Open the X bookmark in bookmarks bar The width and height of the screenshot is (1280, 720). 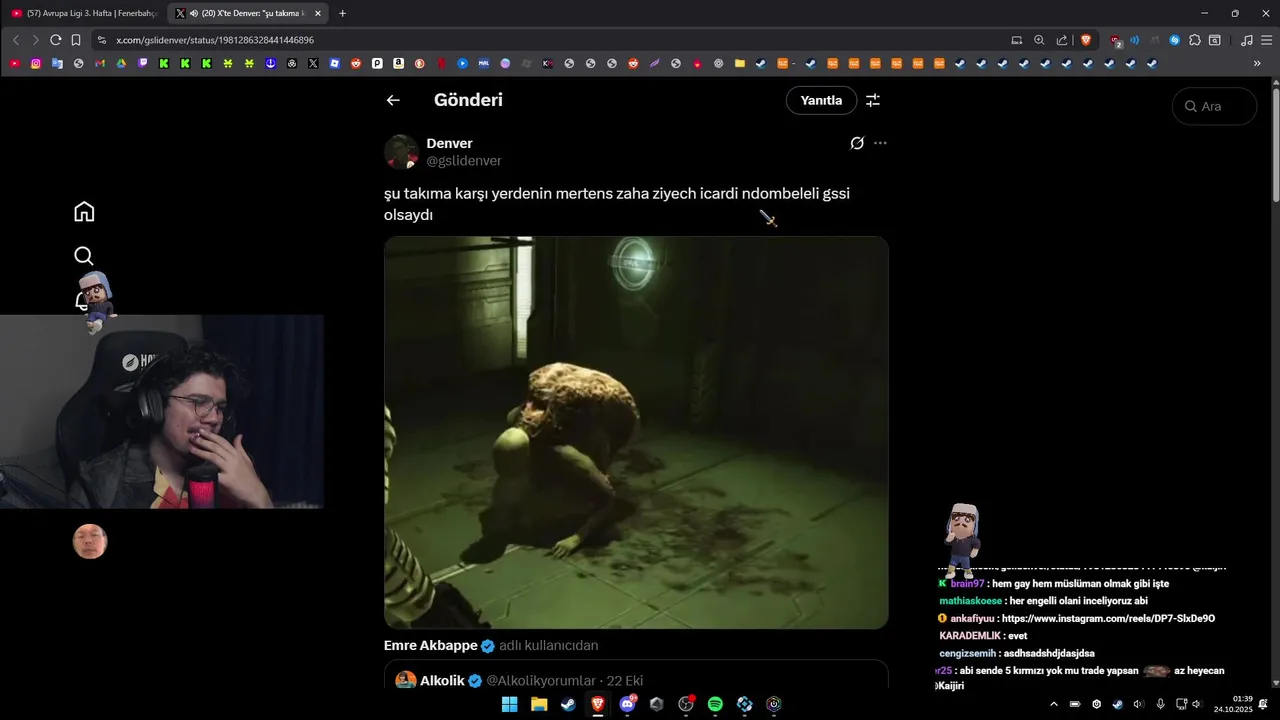point(313,63)
